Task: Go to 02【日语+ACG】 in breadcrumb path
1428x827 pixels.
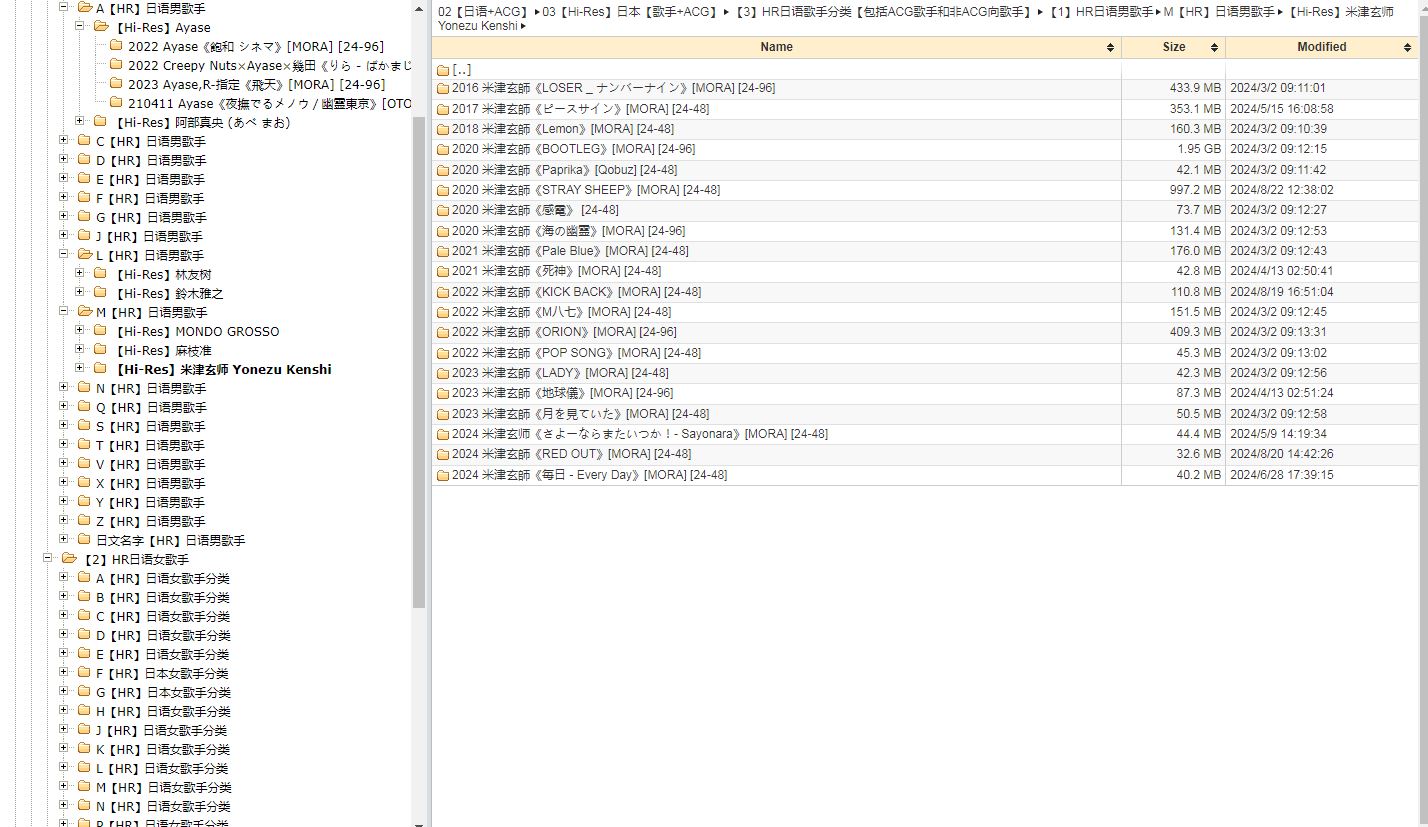Action: click(484, 12)
